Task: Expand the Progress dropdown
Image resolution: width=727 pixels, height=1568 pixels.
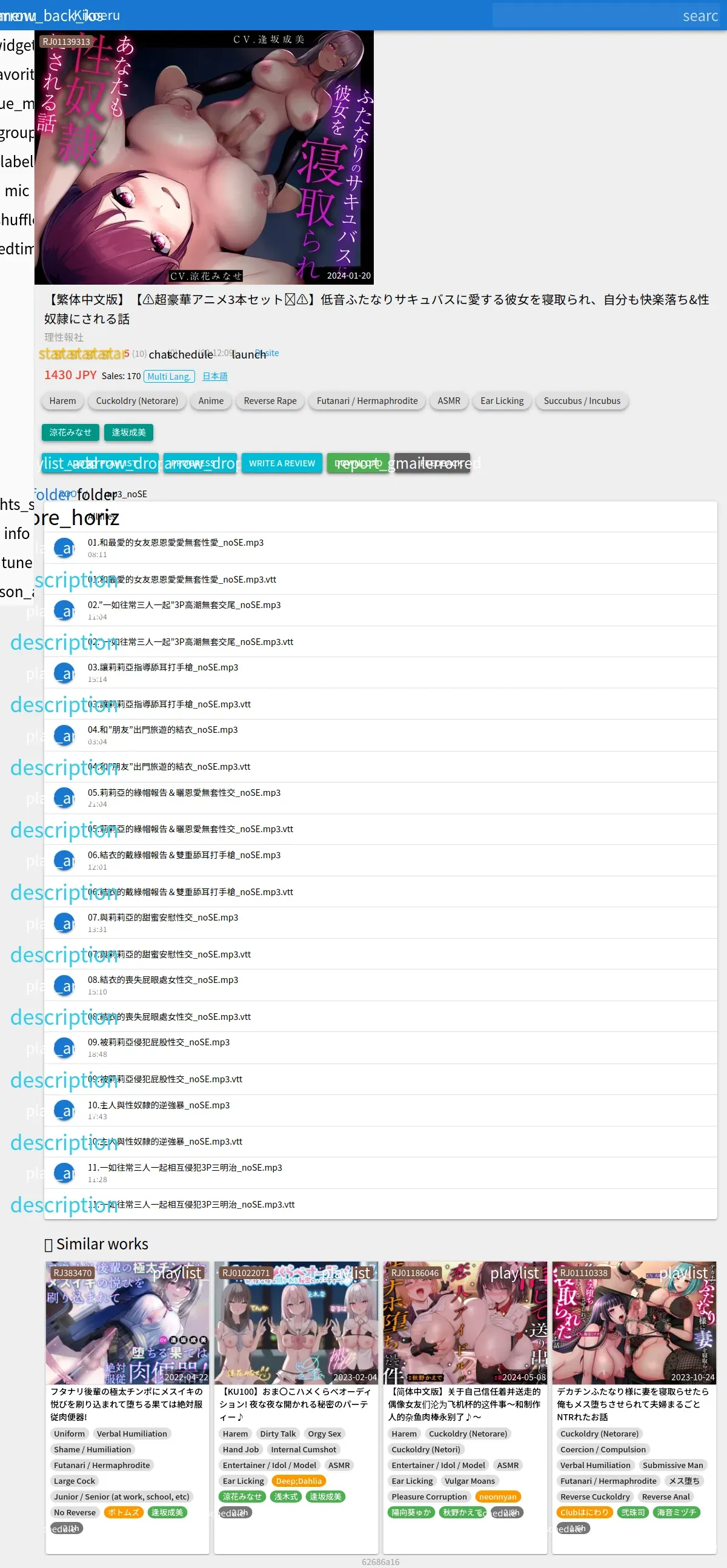Action: click(x=200, y=463)
